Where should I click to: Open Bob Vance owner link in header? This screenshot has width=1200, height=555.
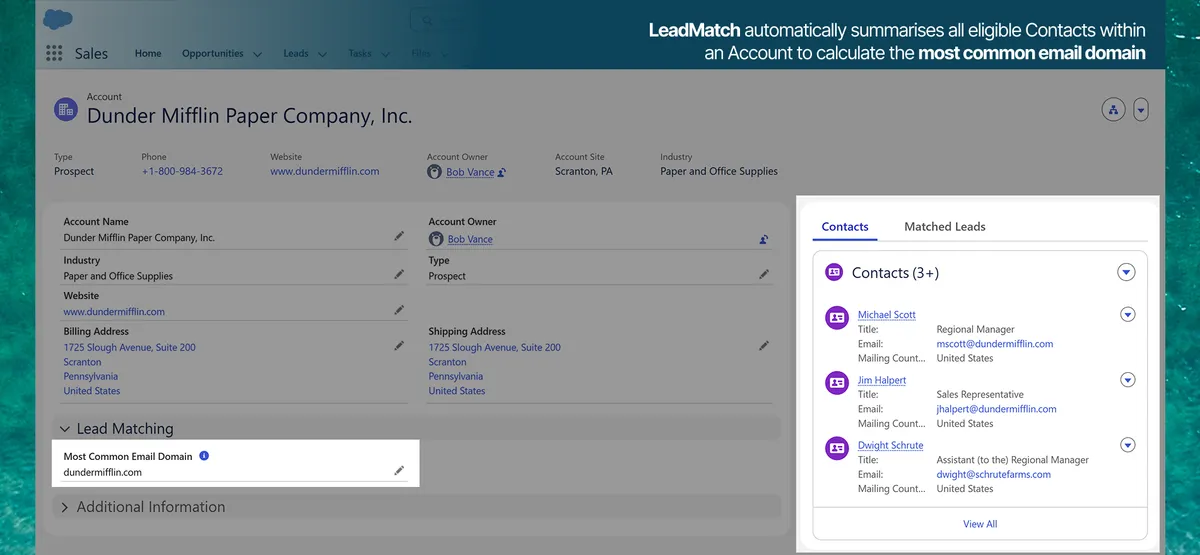(470, 172)
